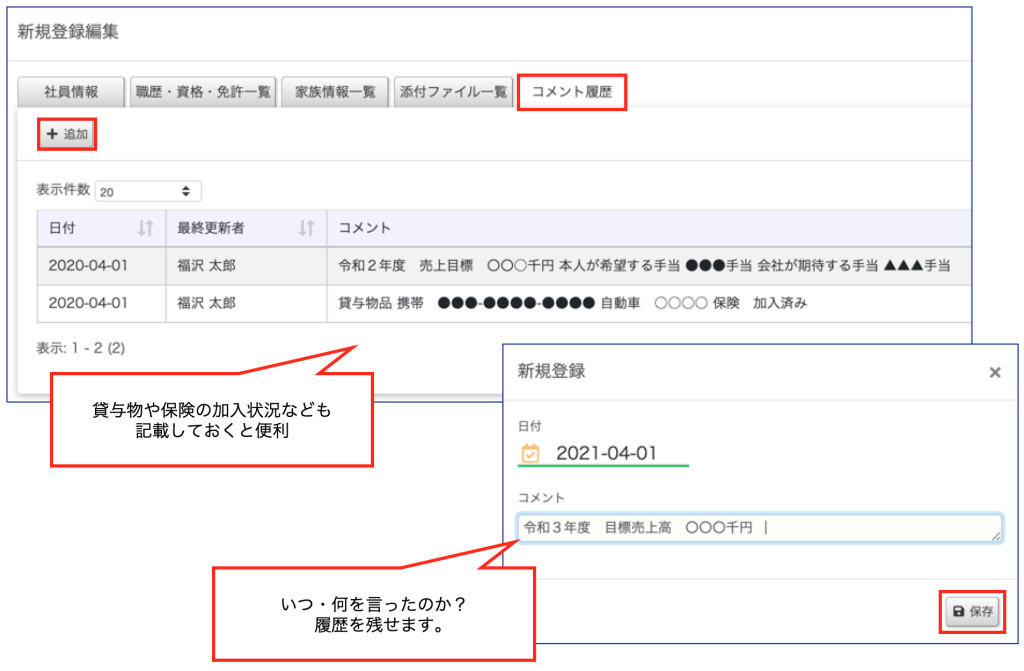Image resolution: width=1024 pixels, height=671 pixels.
Task: Close the 新規登録 dialog with X
Action: click(x=994, y=372)
